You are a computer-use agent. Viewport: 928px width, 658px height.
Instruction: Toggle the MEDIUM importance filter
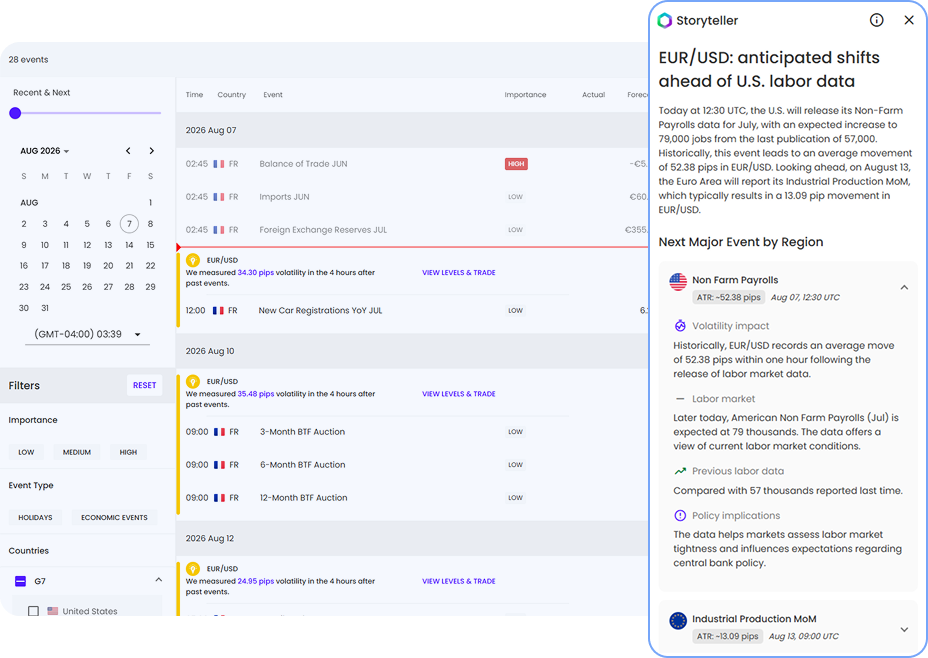tap(77, 452)
